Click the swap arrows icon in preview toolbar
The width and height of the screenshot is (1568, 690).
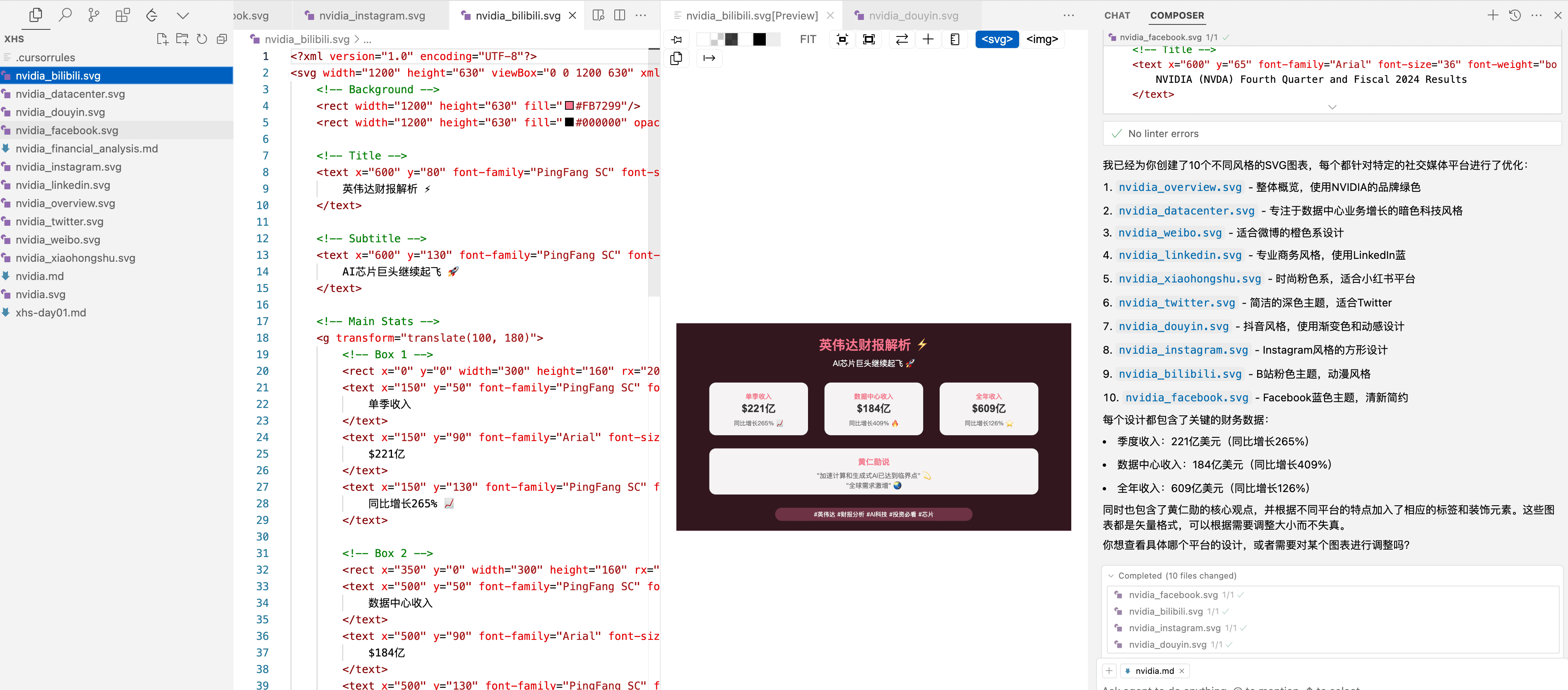click(902, 40)
